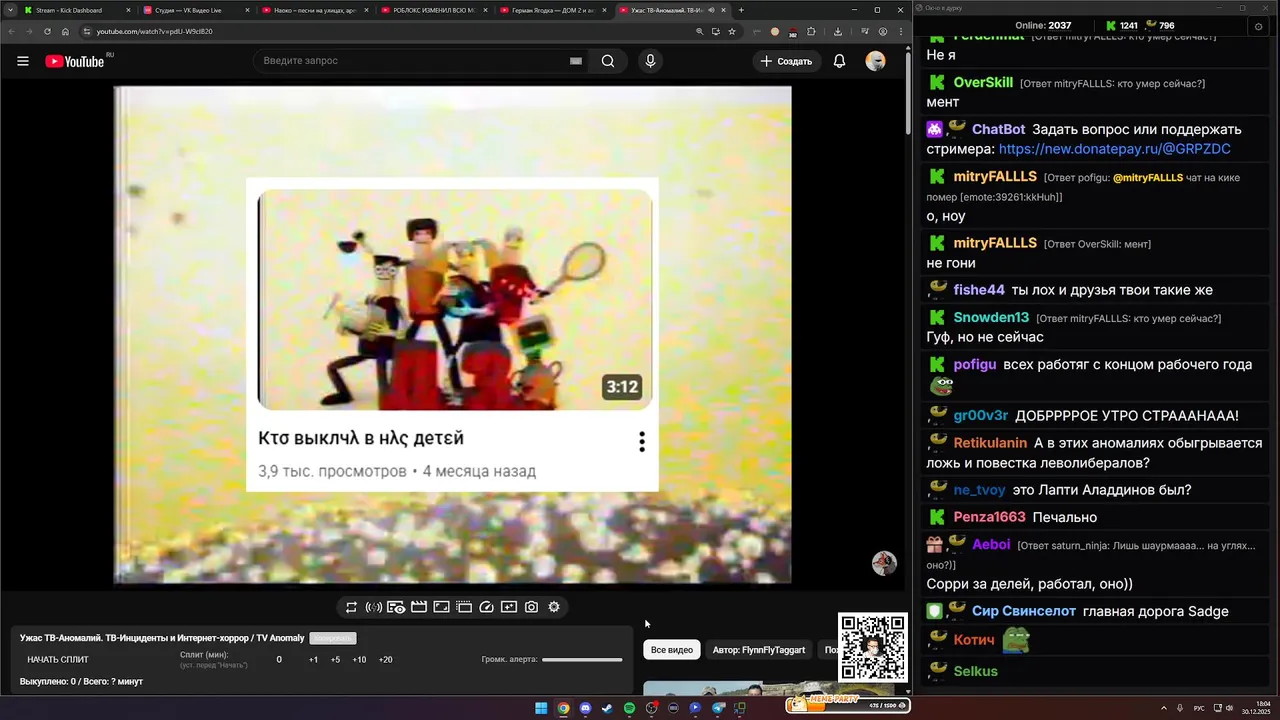Open the YouTube hamburger guide menu
The image size is (1280, 720).
23,61
